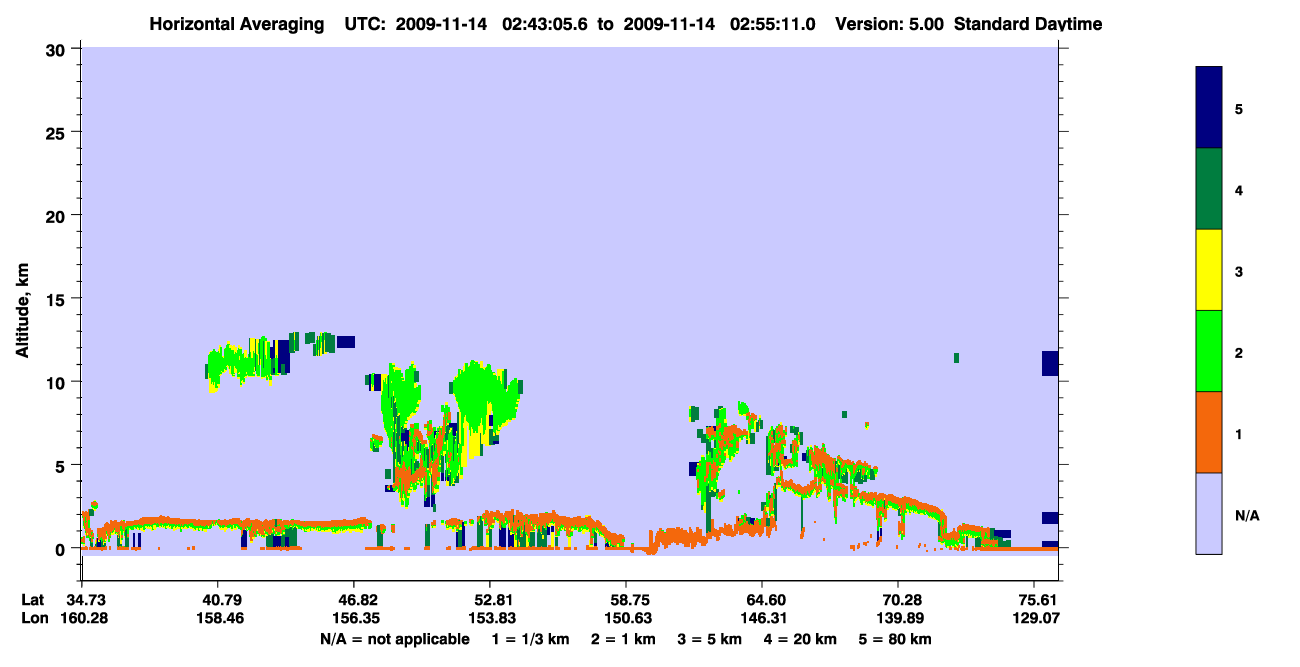
Task: Click the latitude value 40.79
Action: [217, 601]
